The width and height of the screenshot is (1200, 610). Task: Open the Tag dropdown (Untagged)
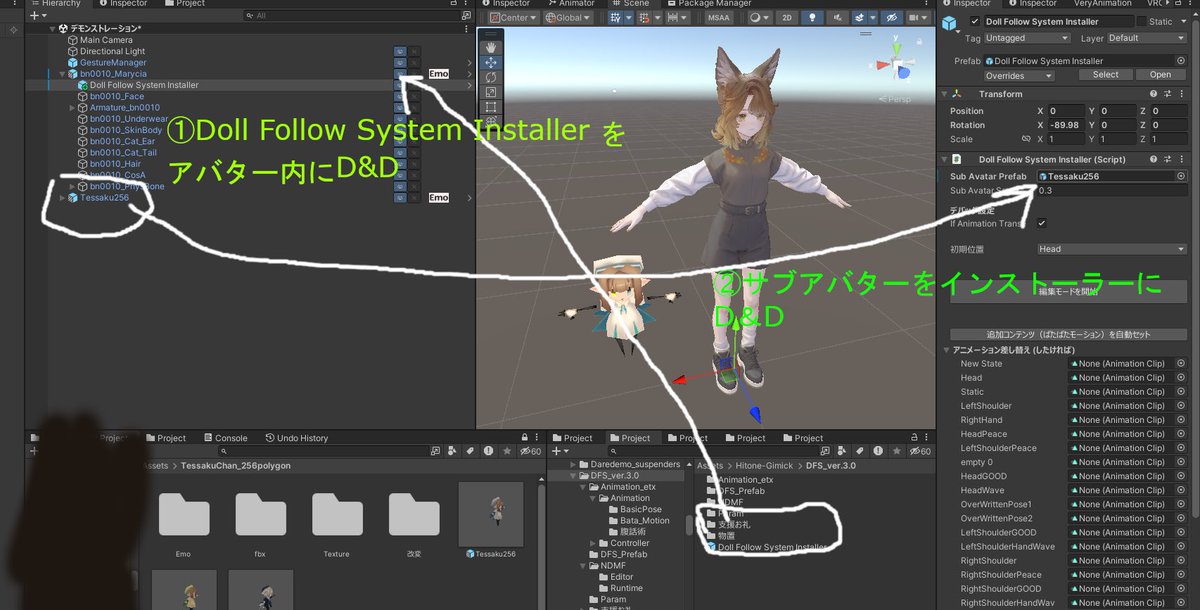click(x=1026, y=38)
